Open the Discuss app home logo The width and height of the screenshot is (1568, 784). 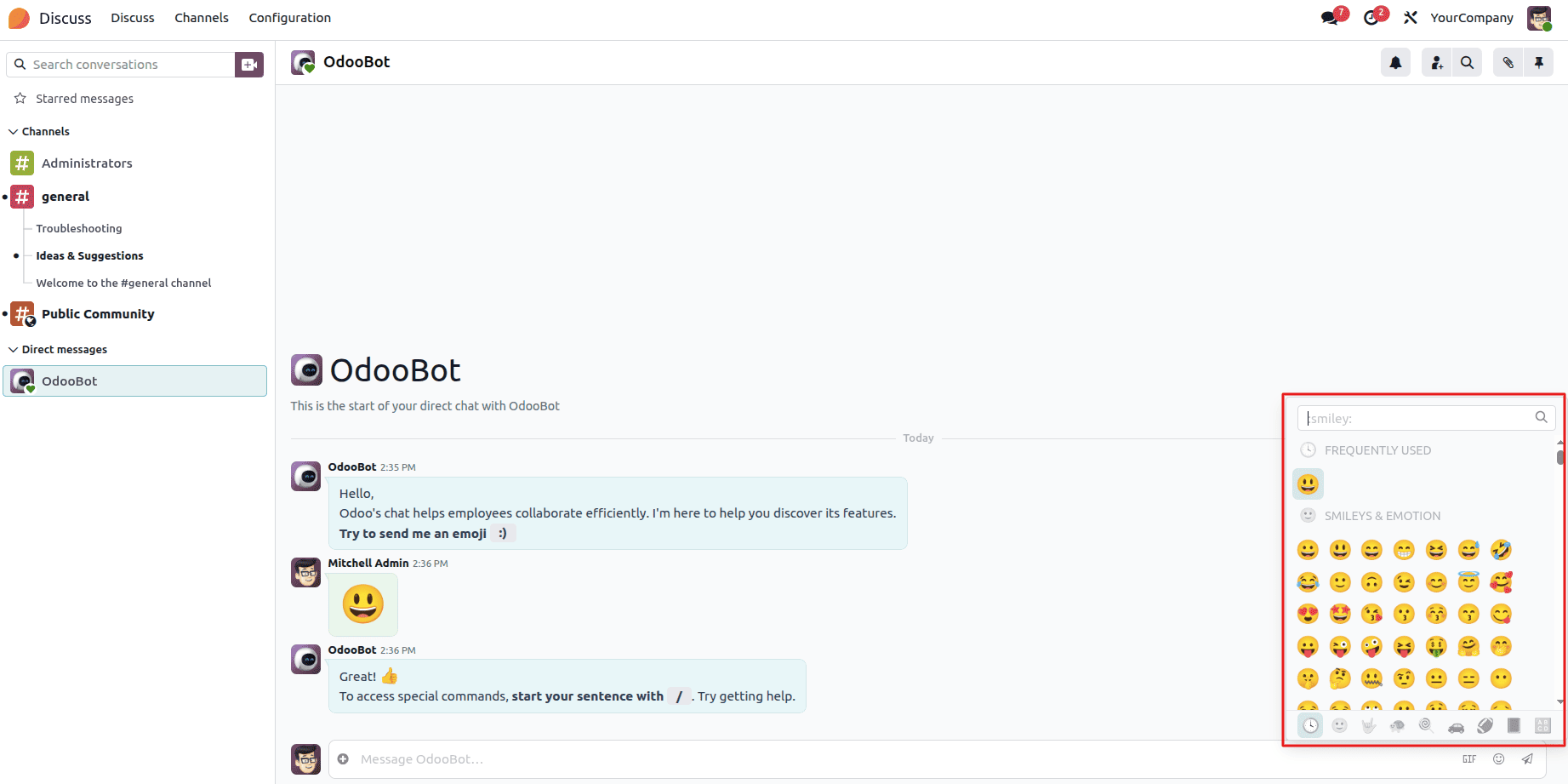click(x=19, y=18)
